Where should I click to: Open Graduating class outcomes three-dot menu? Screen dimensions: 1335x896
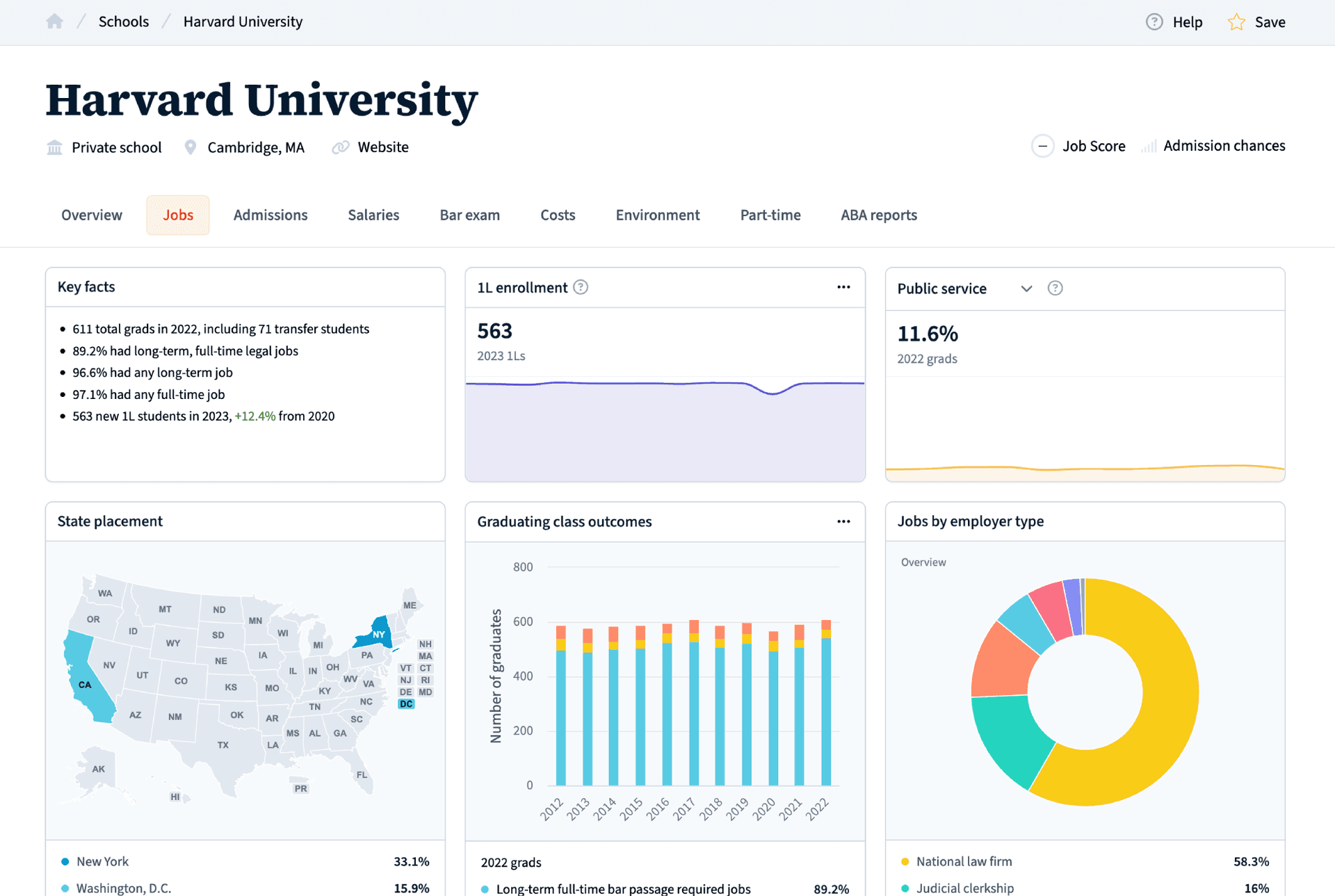pos(843,521)
